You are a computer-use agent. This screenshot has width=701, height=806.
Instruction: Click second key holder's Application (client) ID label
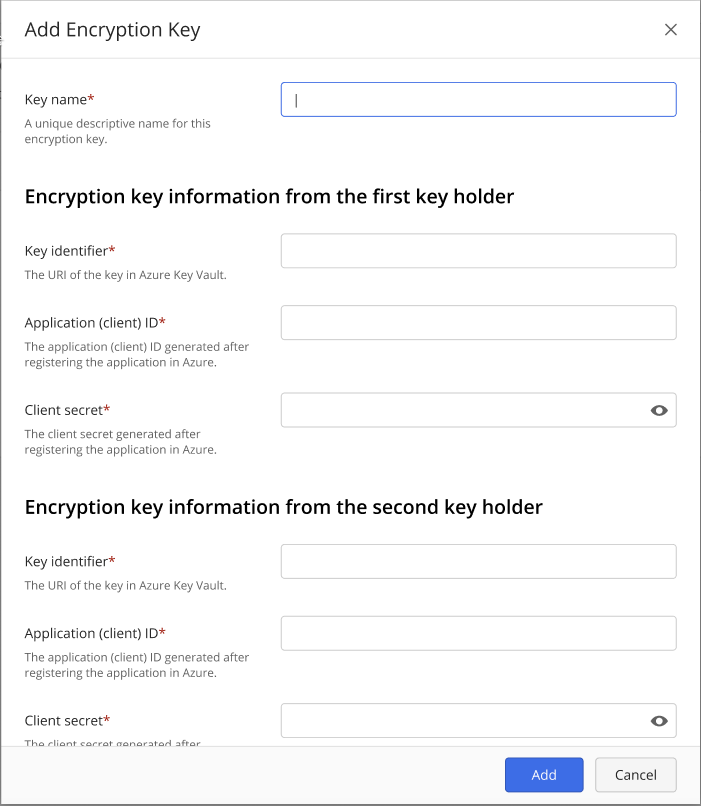point(94,633)
